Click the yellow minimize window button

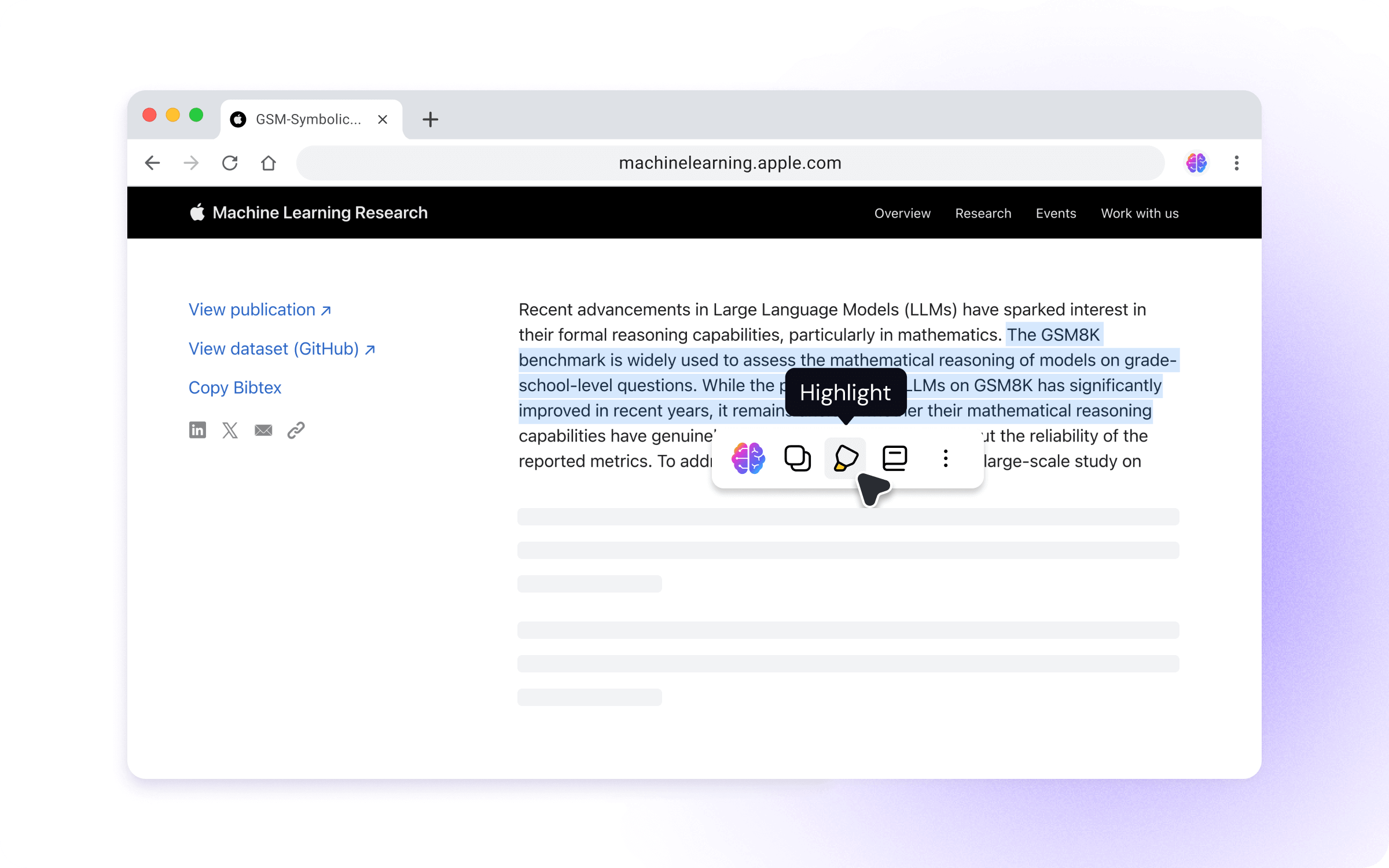[x=172, y=115]
